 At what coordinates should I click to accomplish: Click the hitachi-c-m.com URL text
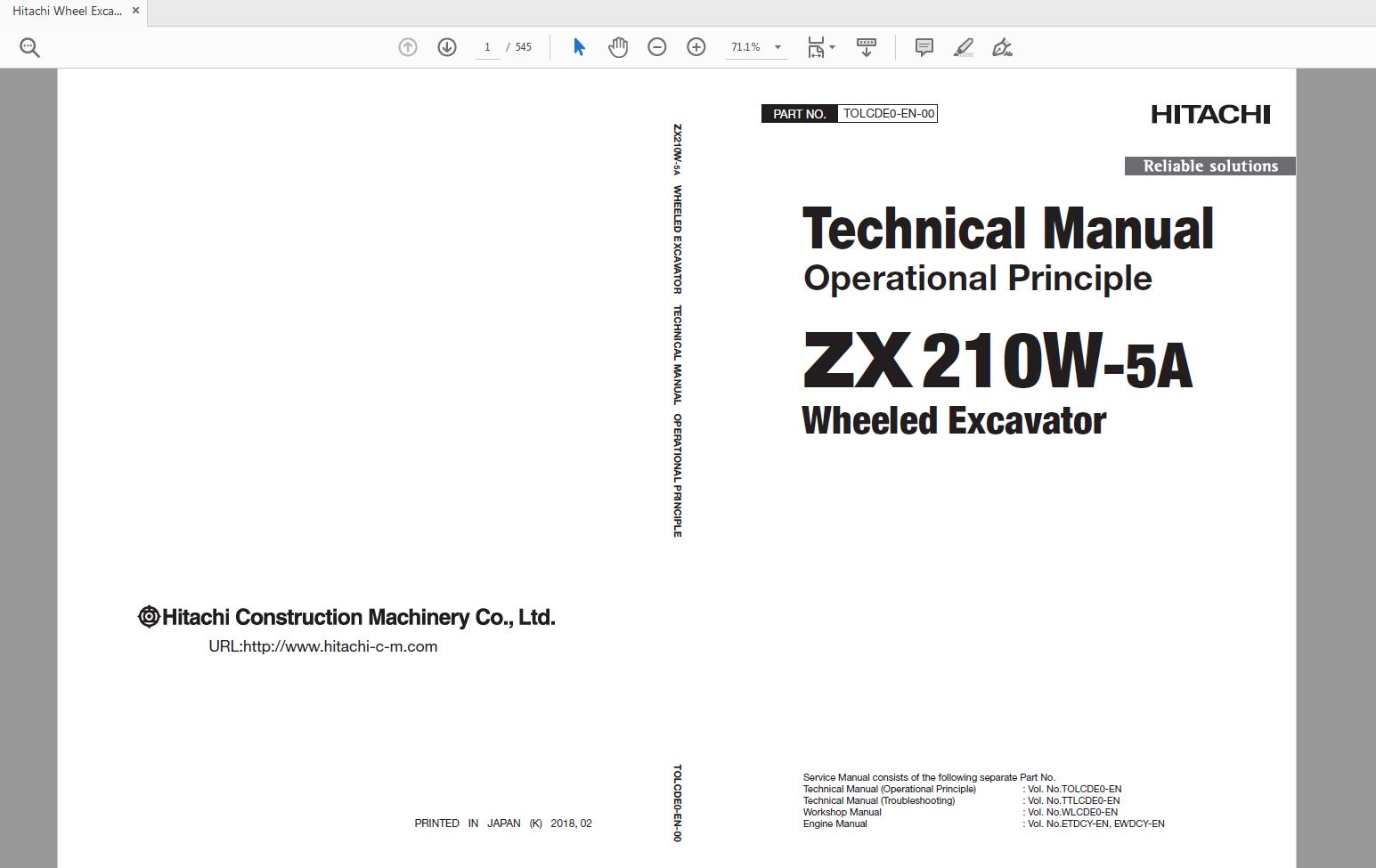click(323, 646)
